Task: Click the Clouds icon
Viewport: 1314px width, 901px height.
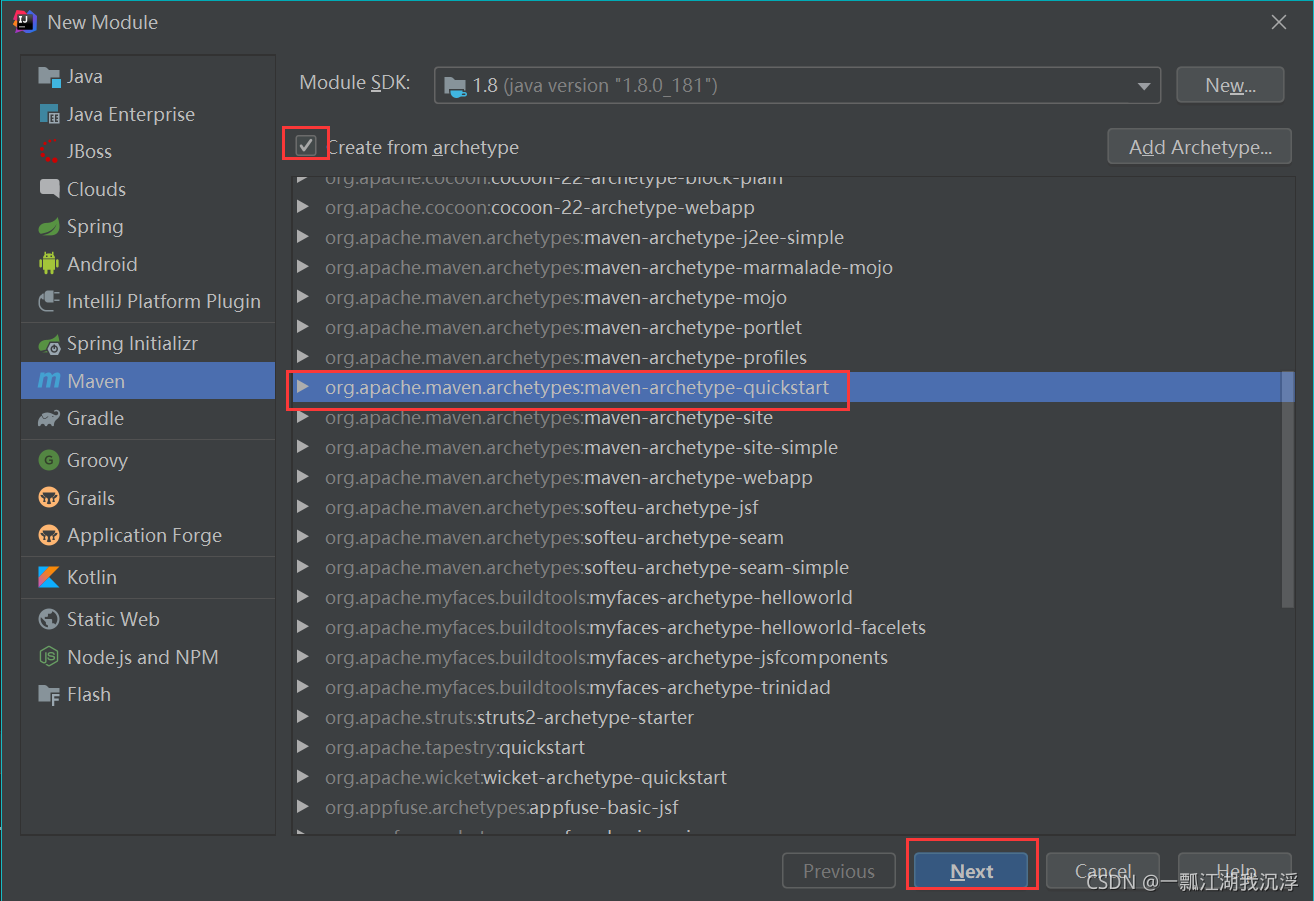Action: (x=49, y=189)
